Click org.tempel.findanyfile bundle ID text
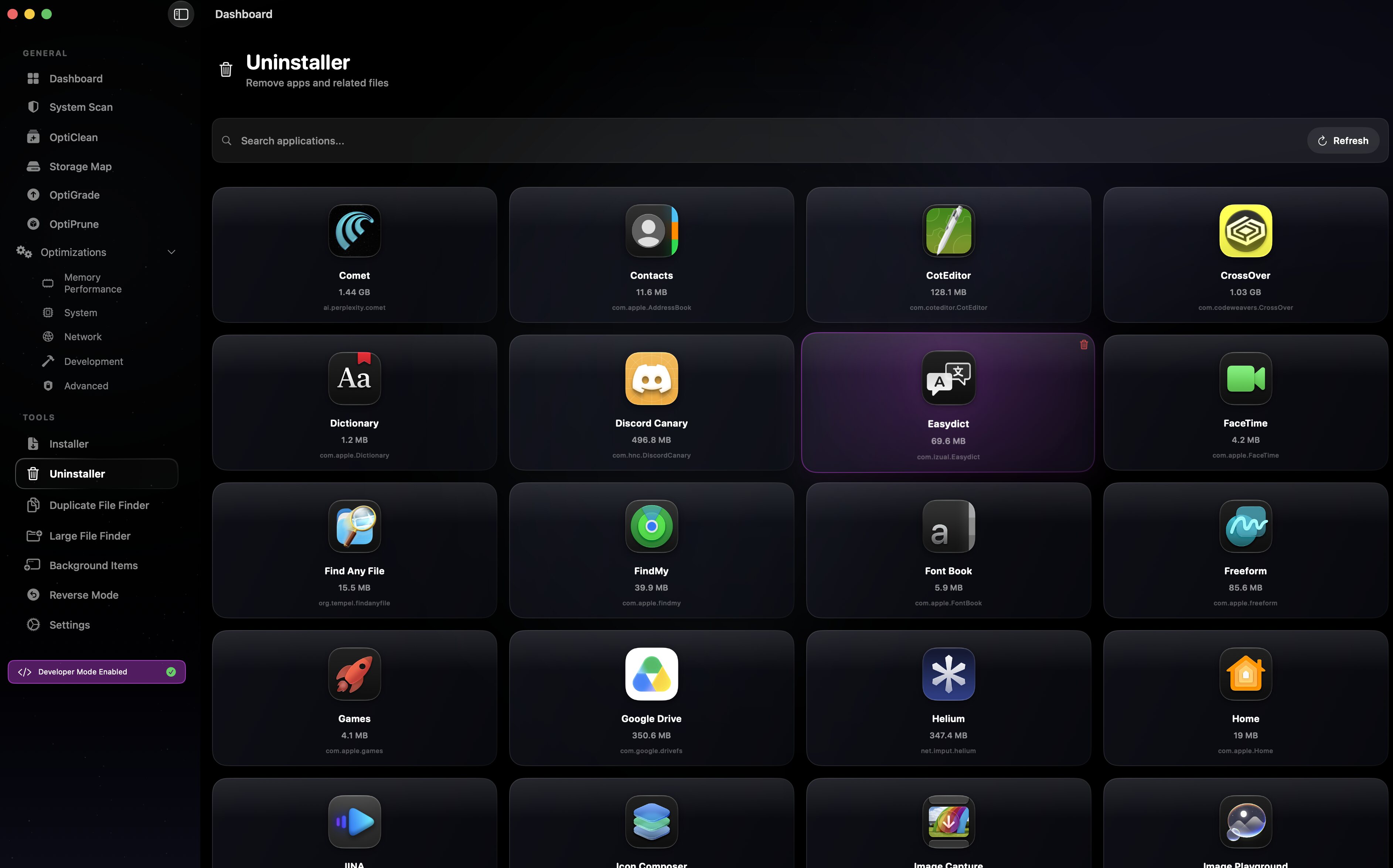 click(x=354, y=603)
